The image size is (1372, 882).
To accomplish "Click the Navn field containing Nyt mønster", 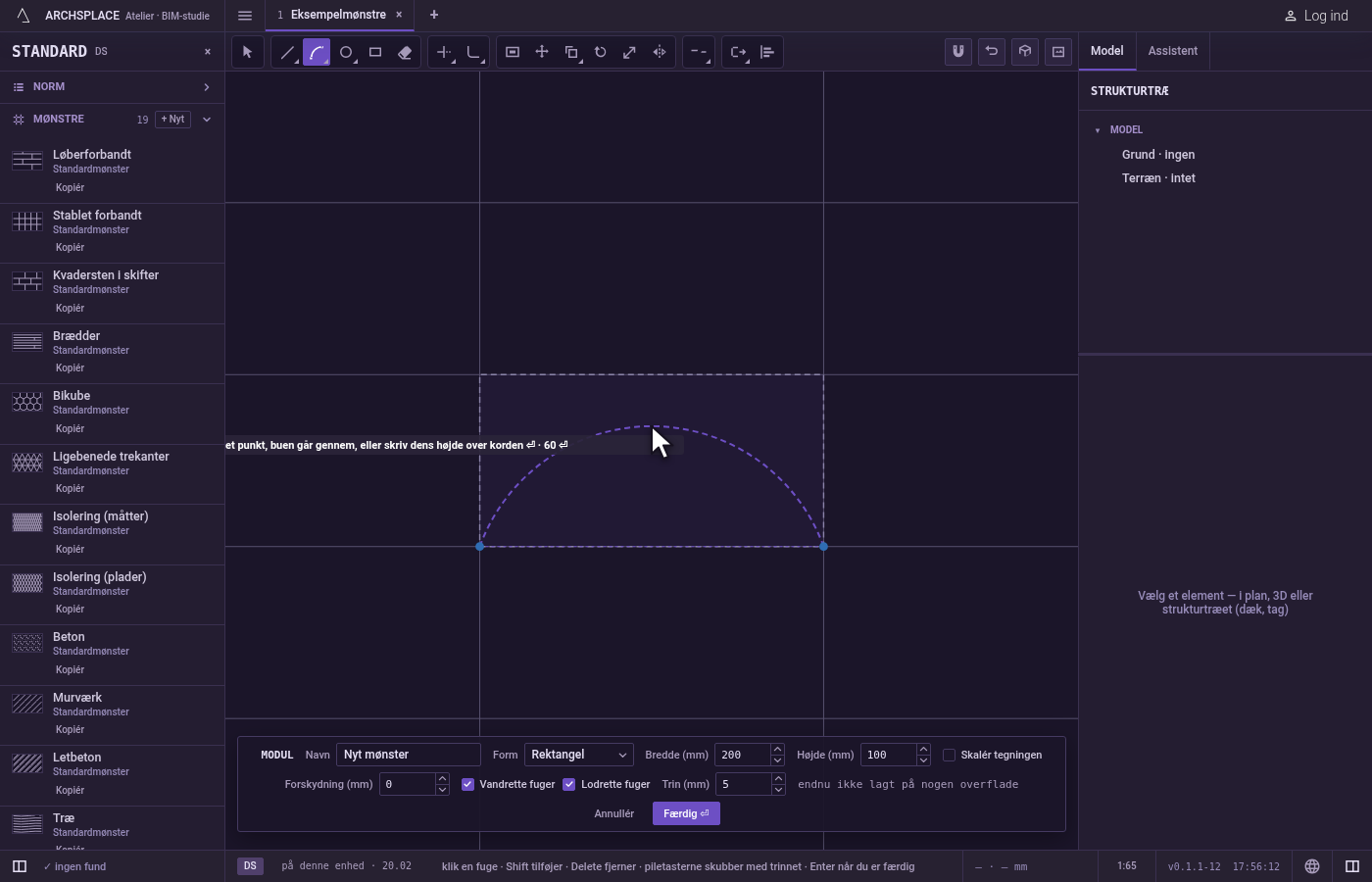I will pyautogui.click(x=409, y=755).
